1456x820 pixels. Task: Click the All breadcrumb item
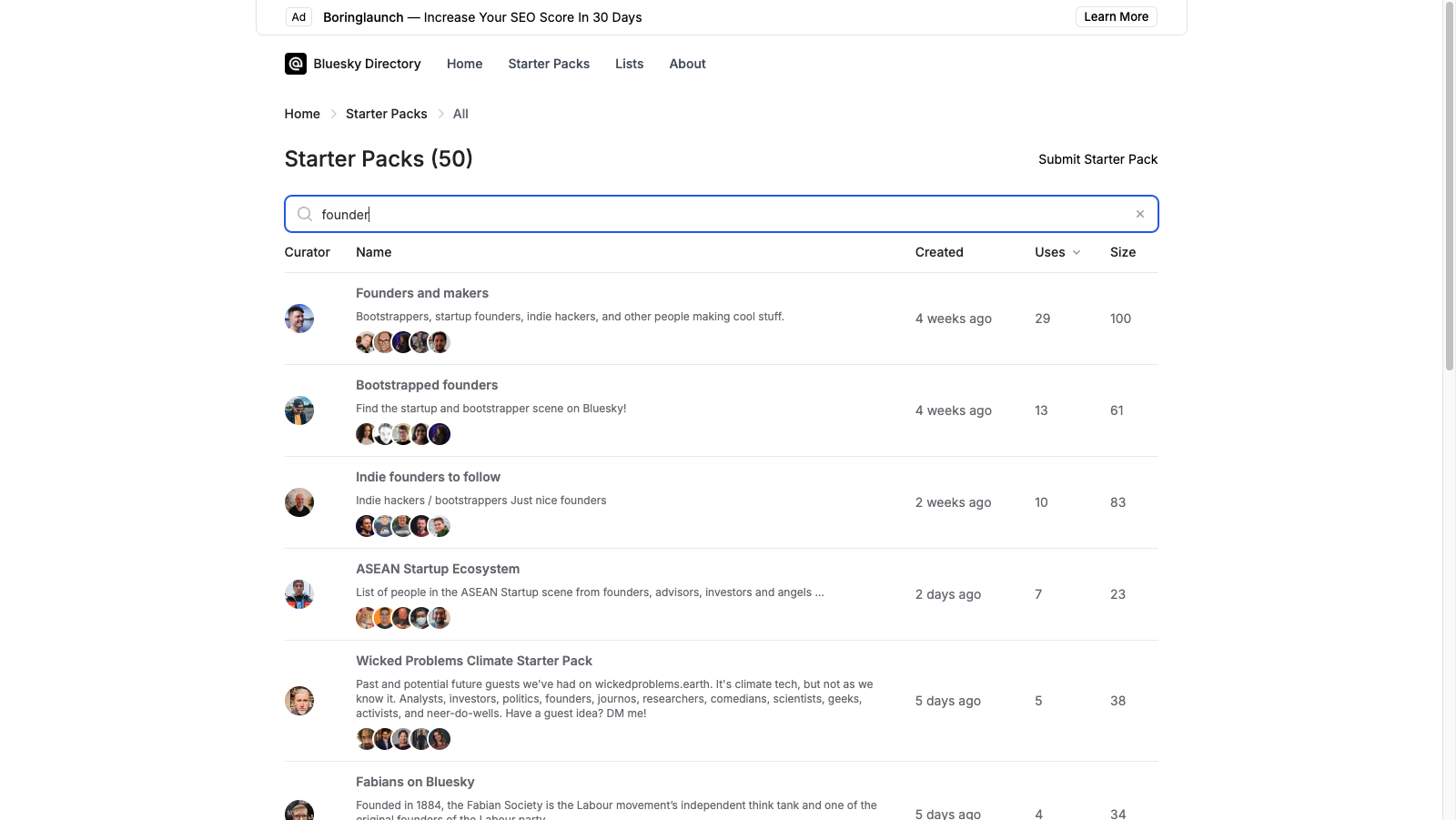(x=460, y=114)
